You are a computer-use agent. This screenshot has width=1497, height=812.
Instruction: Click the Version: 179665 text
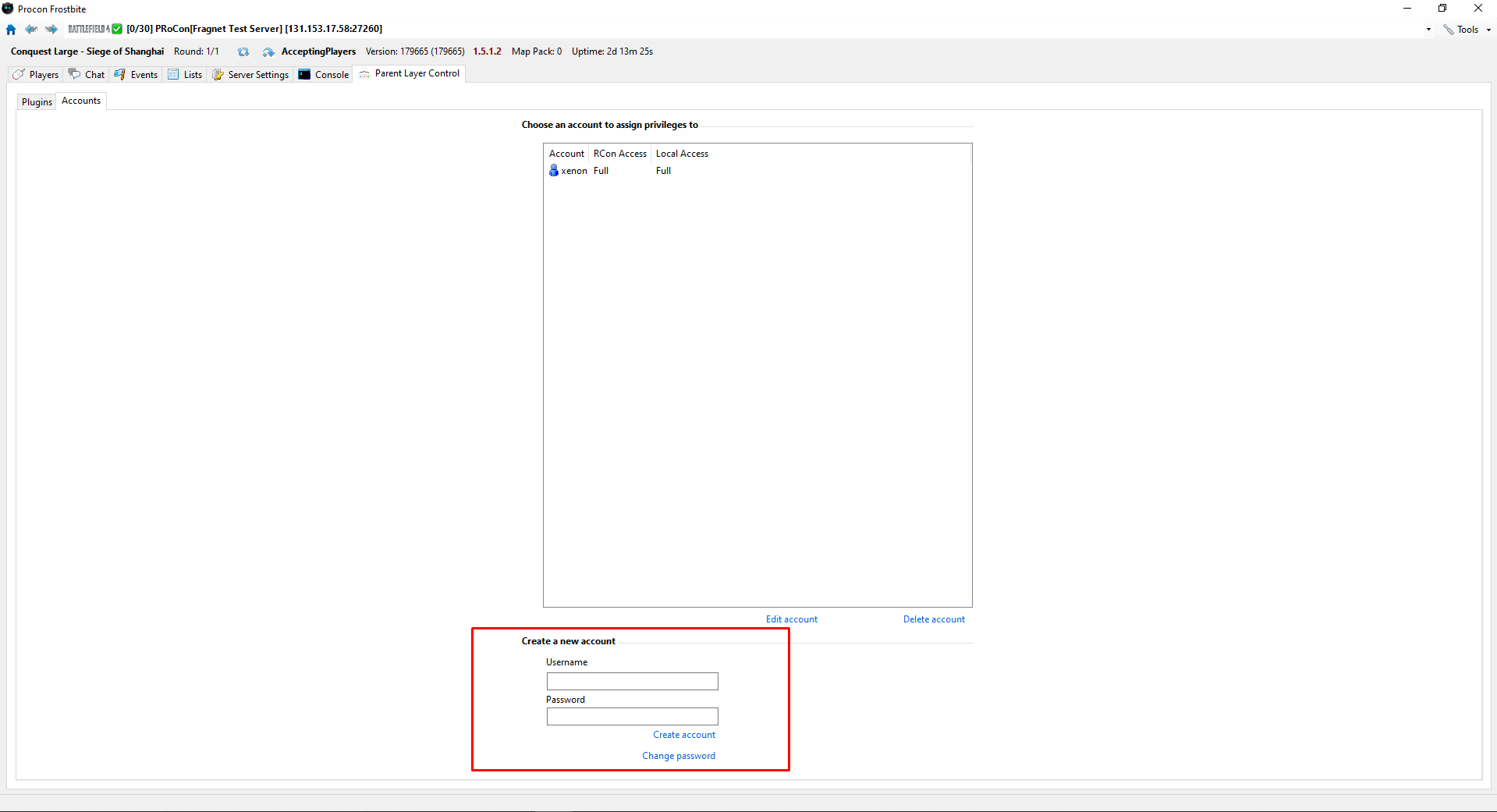tap(415, 51)
